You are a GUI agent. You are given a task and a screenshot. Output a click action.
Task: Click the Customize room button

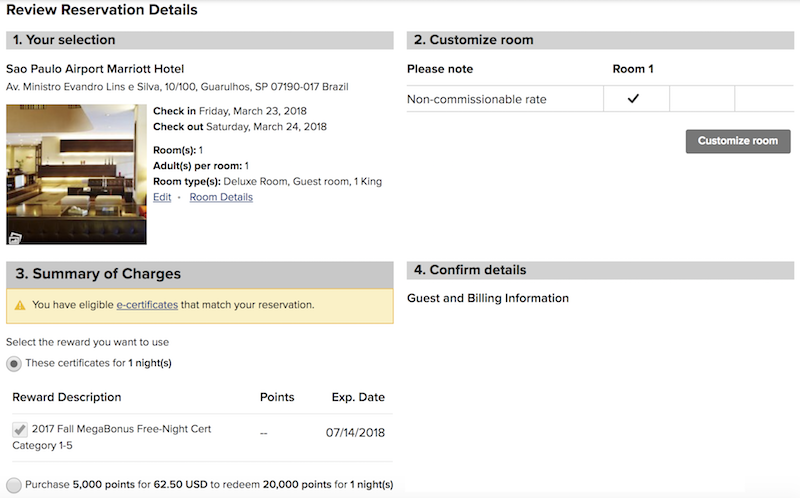point(738,141)
